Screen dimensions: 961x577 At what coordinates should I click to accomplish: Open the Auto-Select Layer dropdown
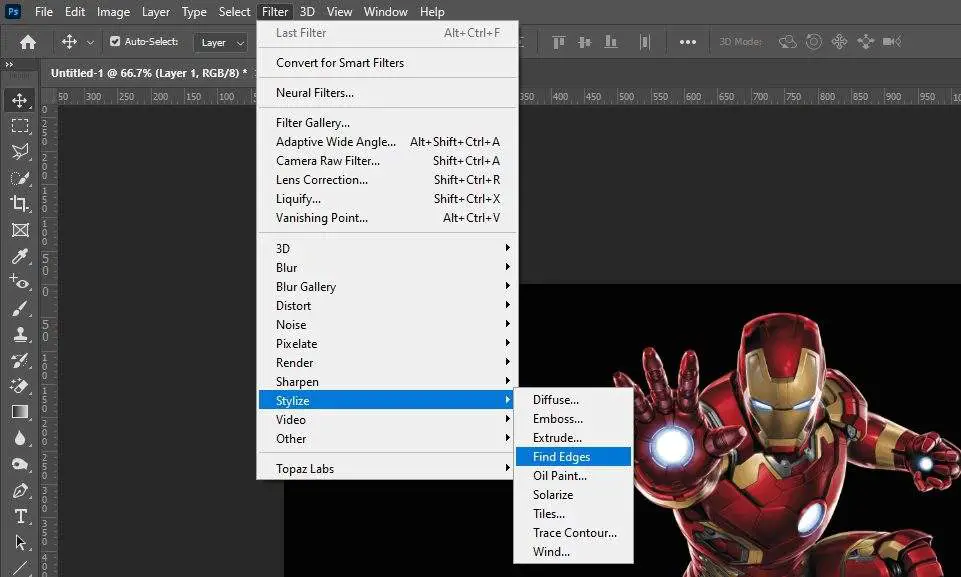[x=221, y=42]
